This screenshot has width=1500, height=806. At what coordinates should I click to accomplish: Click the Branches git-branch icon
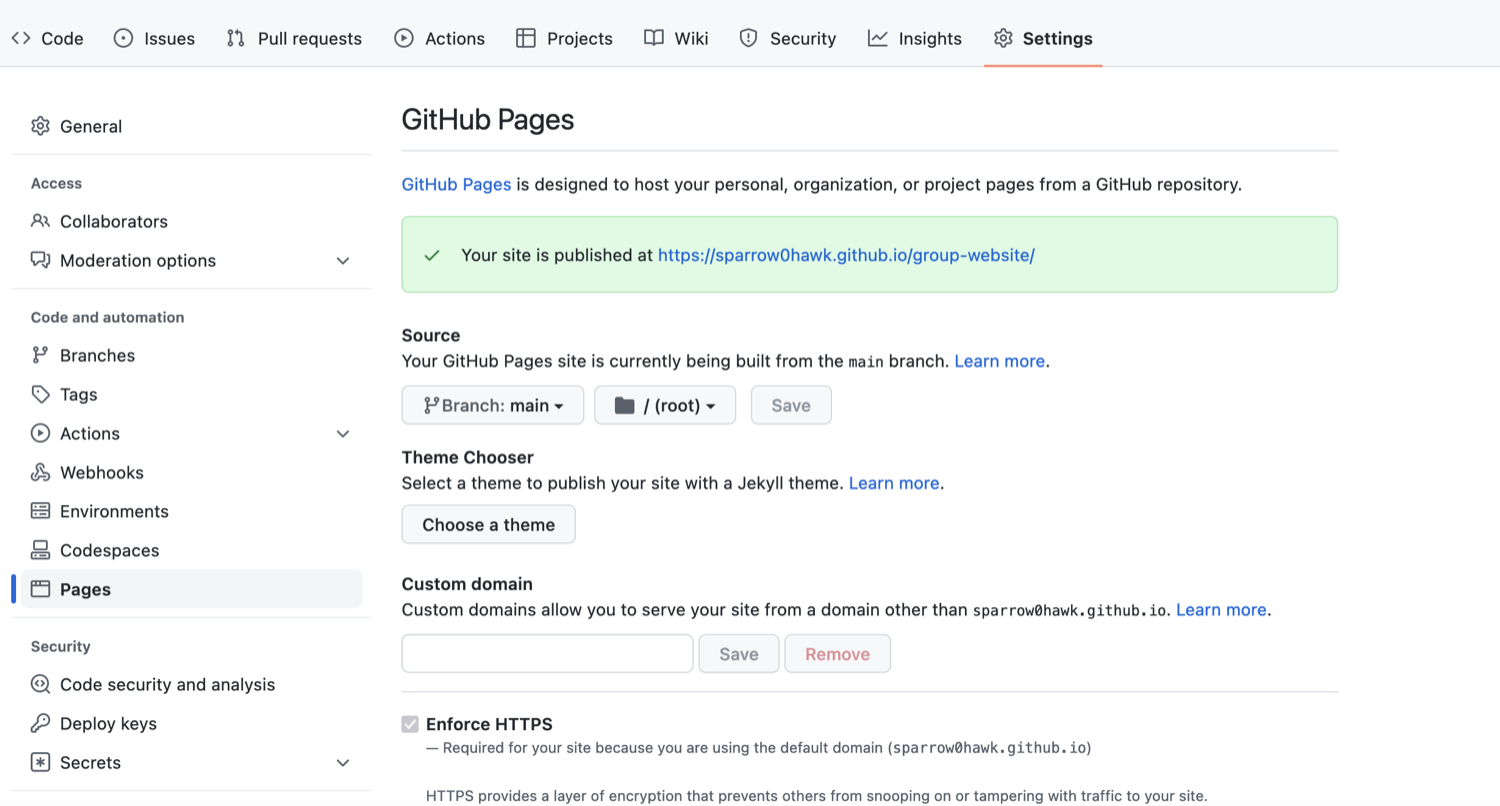(x=40, y=355)
